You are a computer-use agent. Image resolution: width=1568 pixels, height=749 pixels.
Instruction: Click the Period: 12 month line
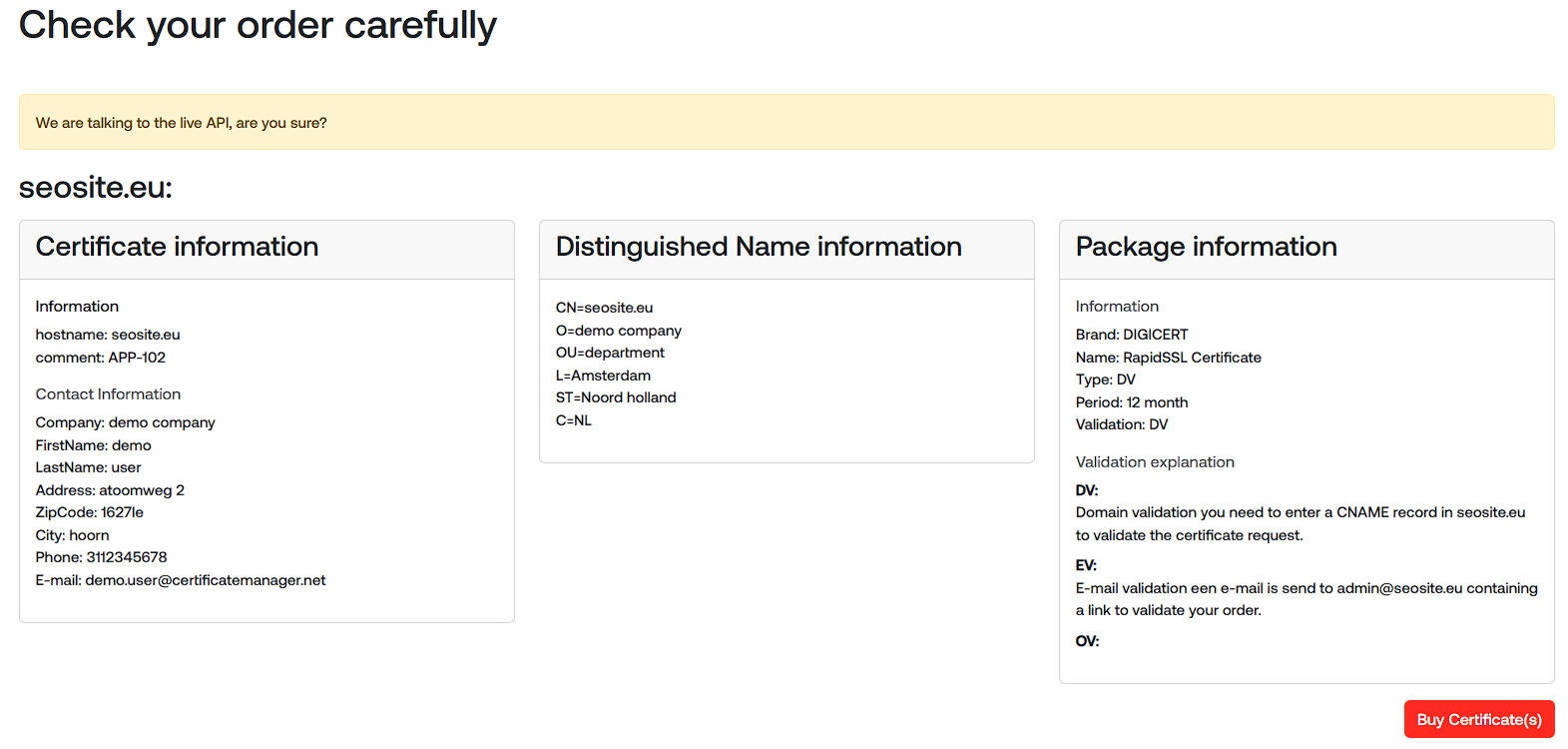[1131, 402]
